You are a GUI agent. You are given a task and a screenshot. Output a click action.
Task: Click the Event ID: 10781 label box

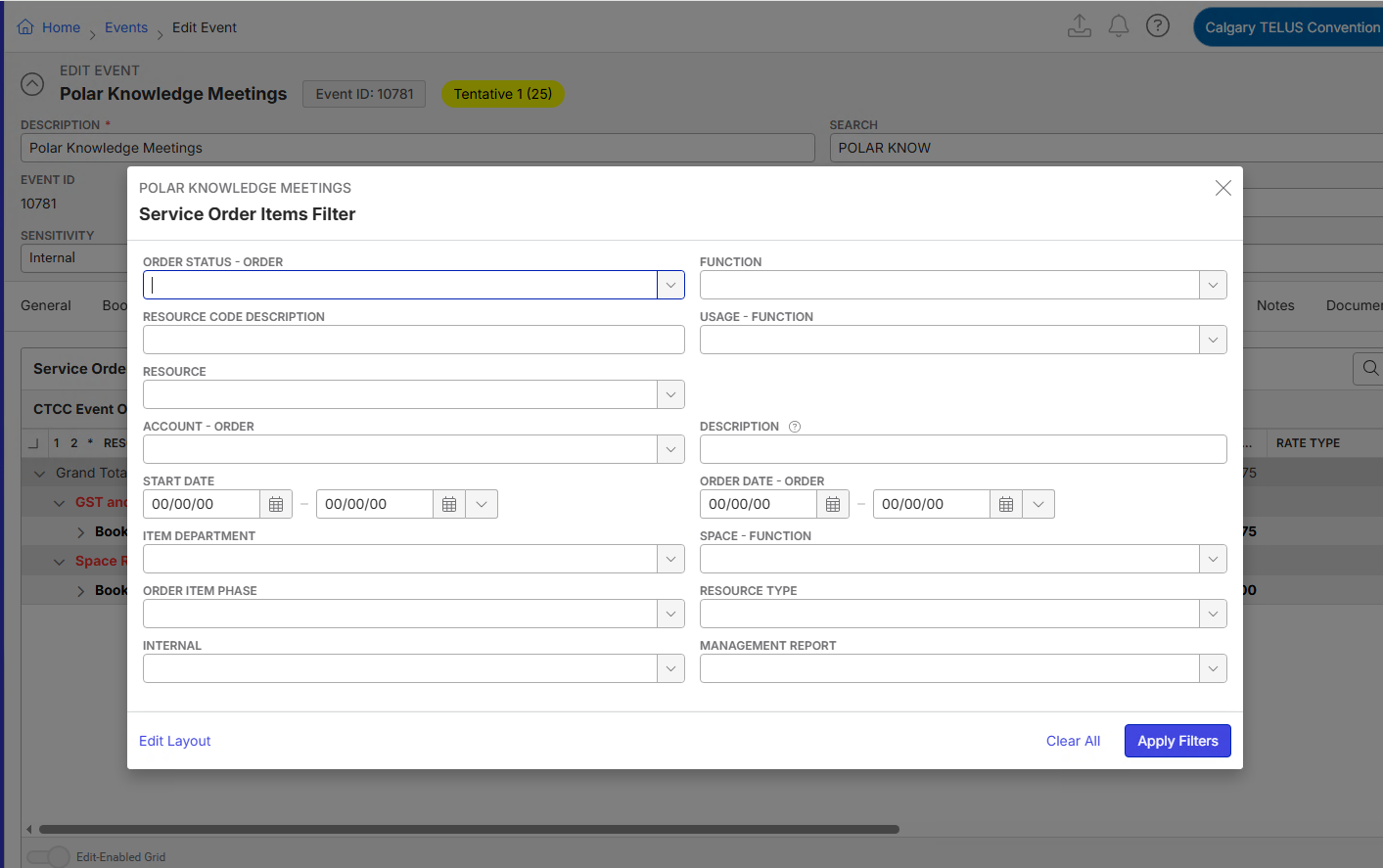click(x=364, y=94)
